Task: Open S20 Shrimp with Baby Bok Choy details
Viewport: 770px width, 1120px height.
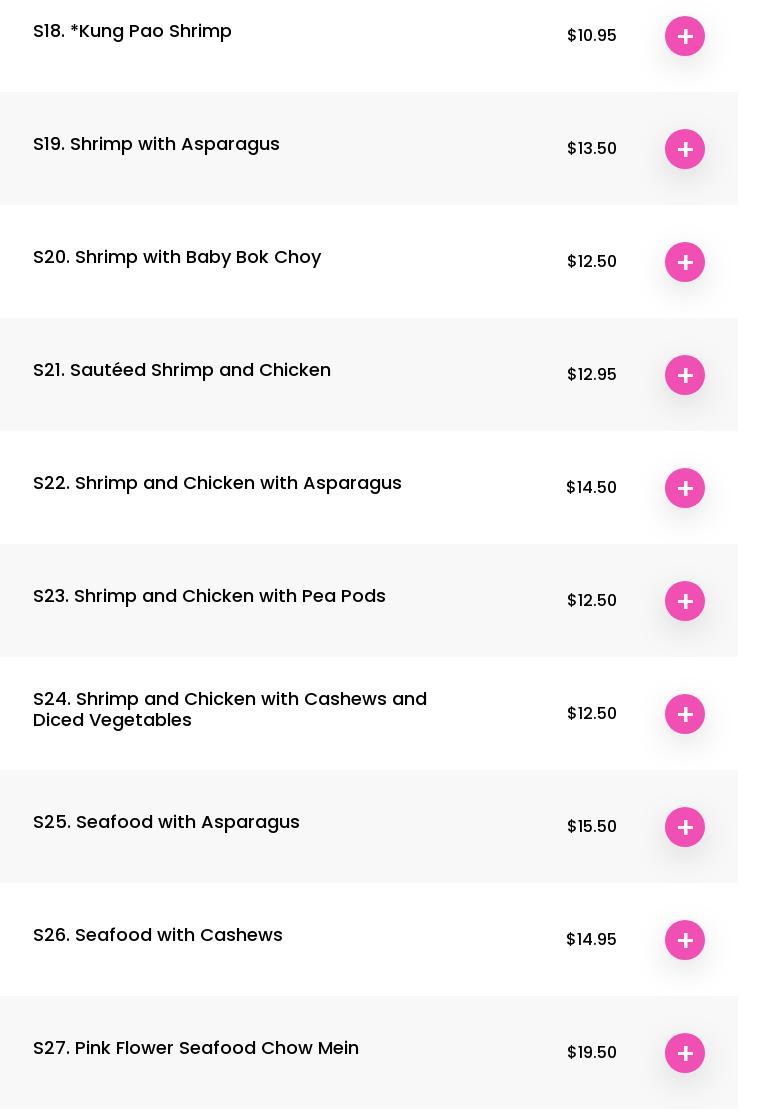Action: pyautogui.click(x=177, y=257)
